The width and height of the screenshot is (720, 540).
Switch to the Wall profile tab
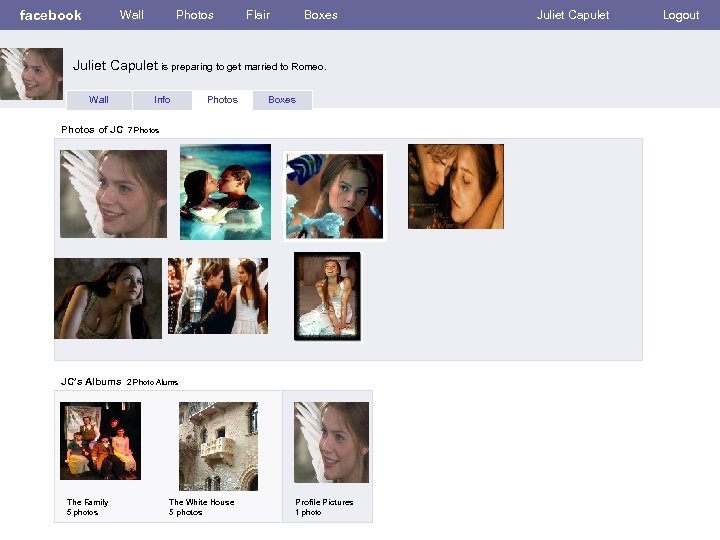coord(99,100)
